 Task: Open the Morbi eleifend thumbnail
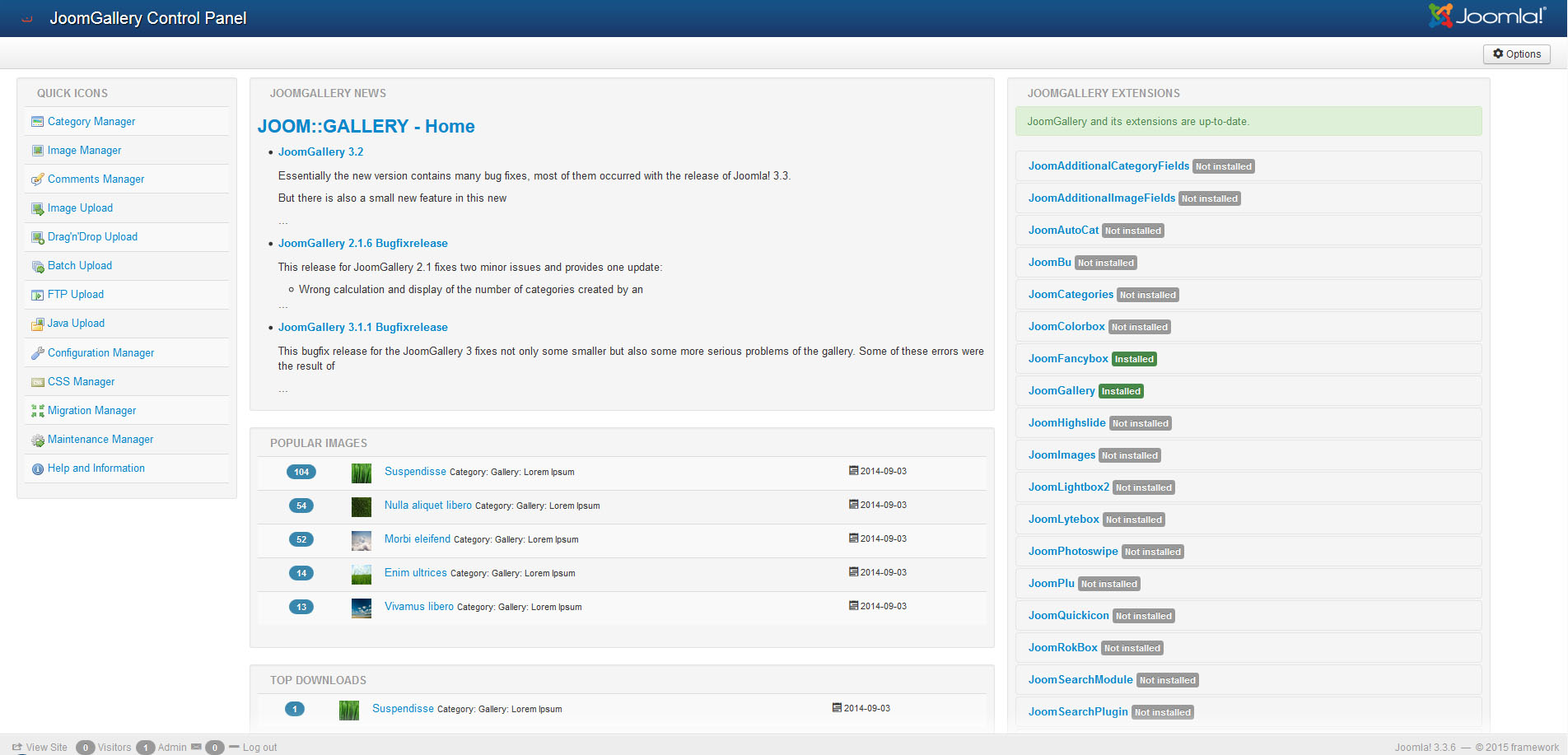click(361, 540)
